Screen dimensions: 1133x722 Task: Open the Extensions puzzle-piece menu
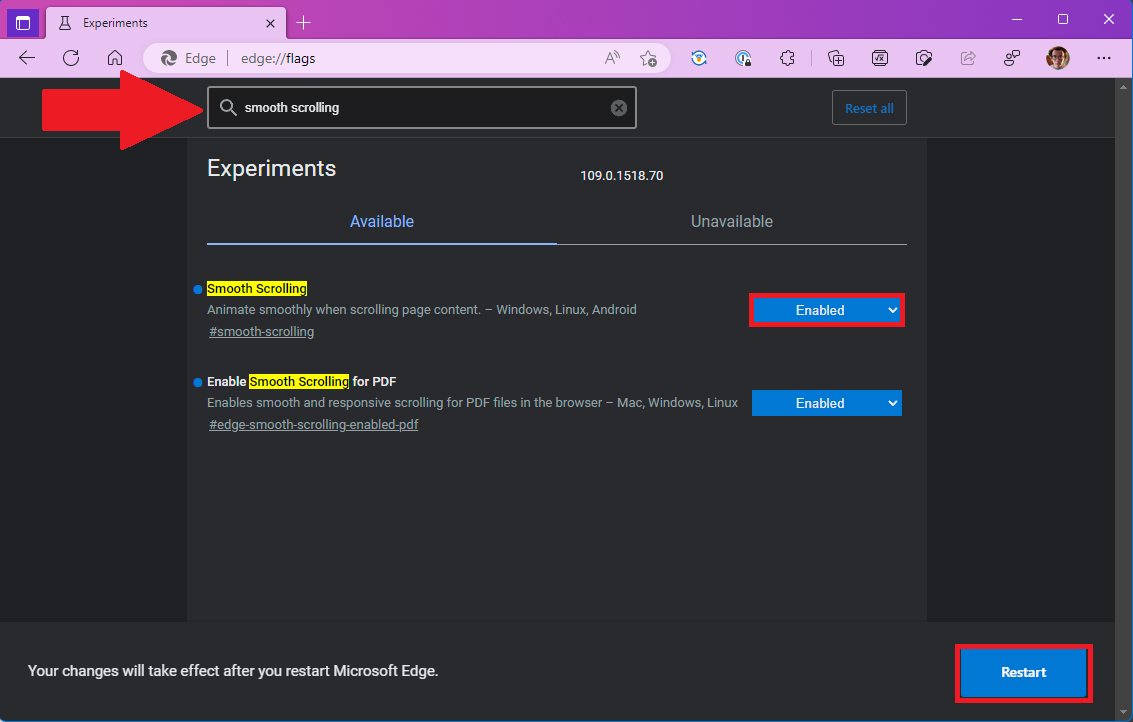pos(788,59)
